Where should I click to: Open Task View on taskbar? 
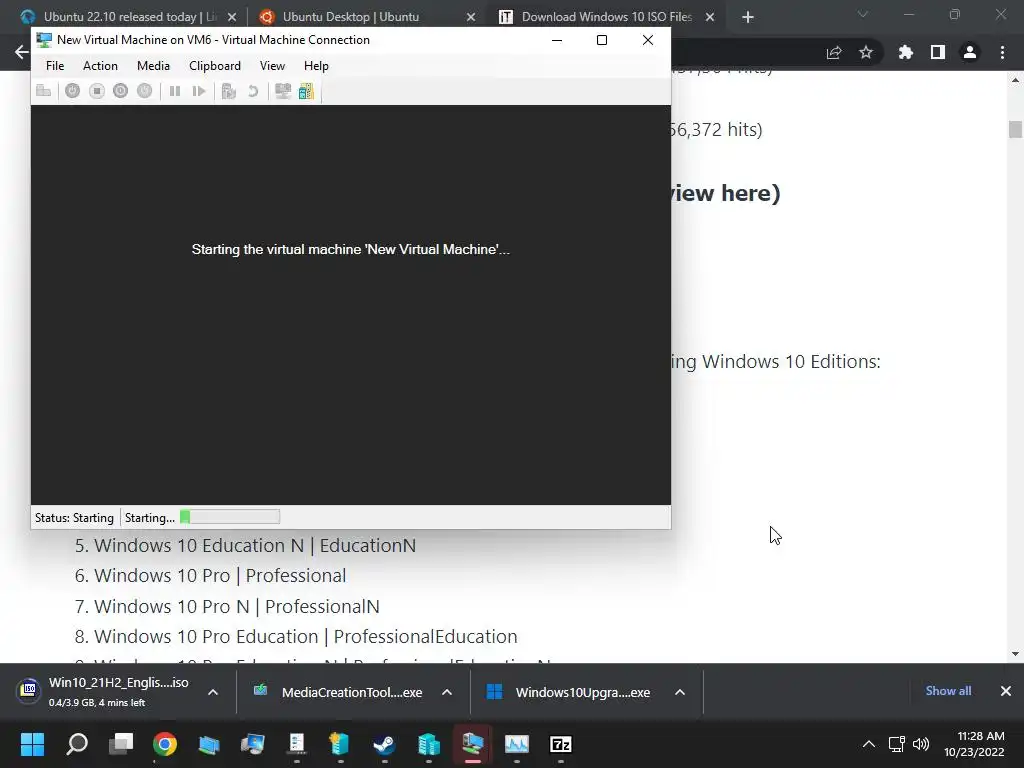(x=121, y=744)
